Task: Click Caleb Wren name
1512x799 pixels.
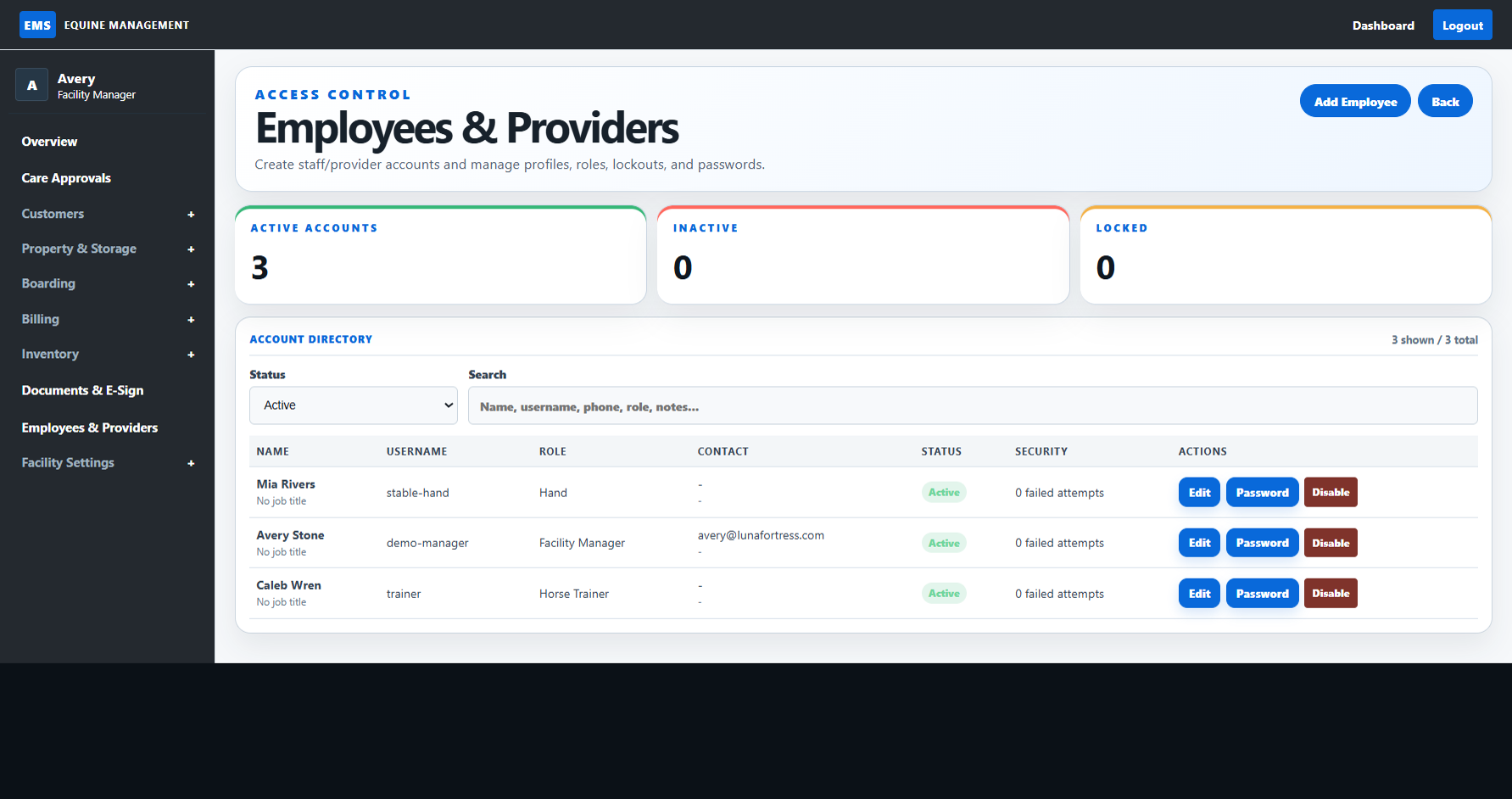Action: coord(288,585)
